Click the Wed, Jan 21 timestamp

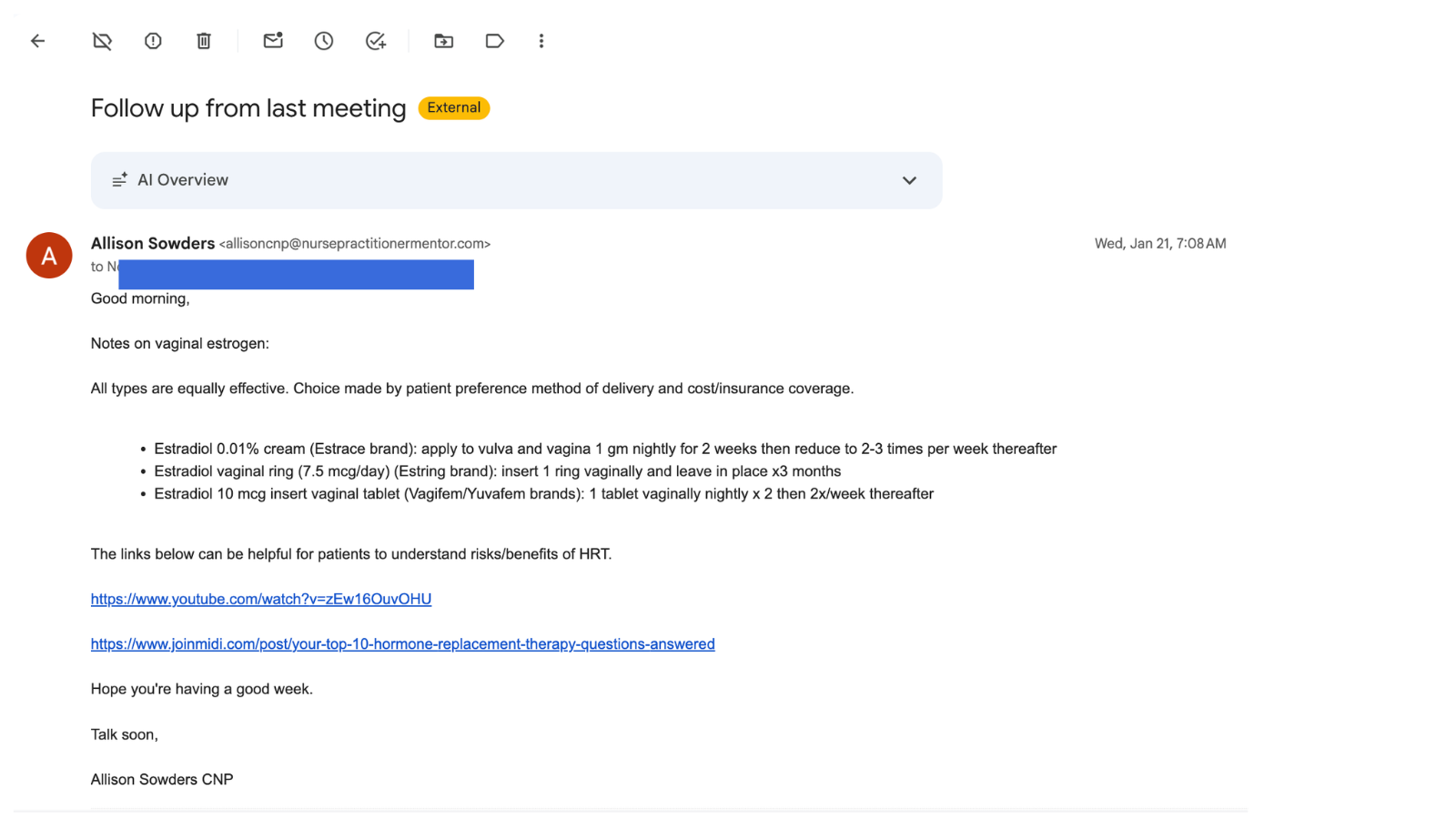tap(1159, 244)
